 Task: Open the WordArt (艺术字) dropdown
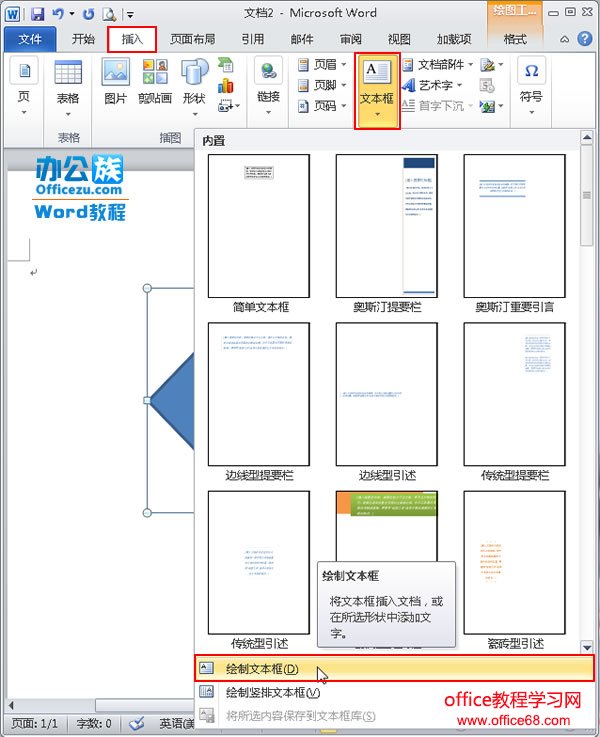tap(433, 85)
